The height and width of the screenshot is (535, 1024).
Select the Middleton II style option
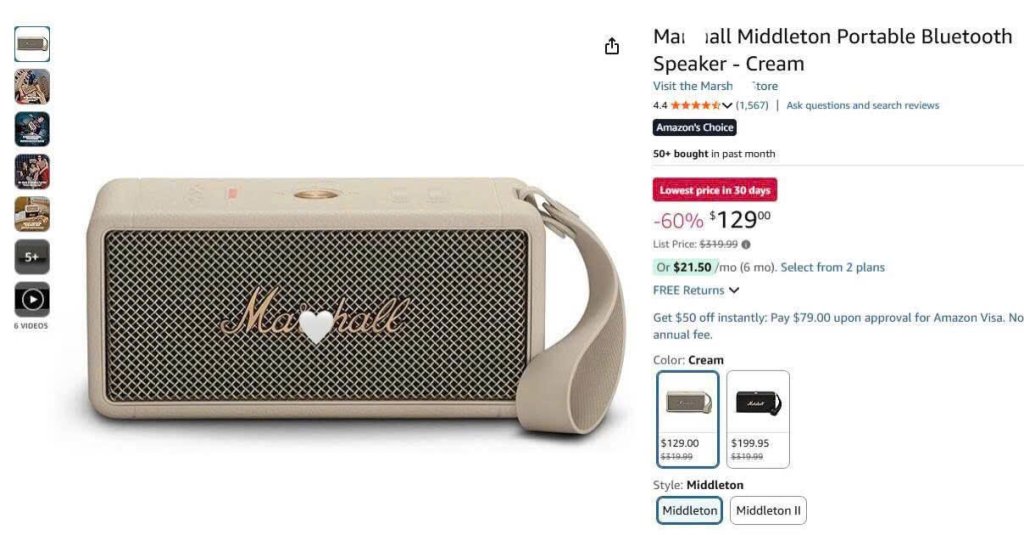point(768,510)
